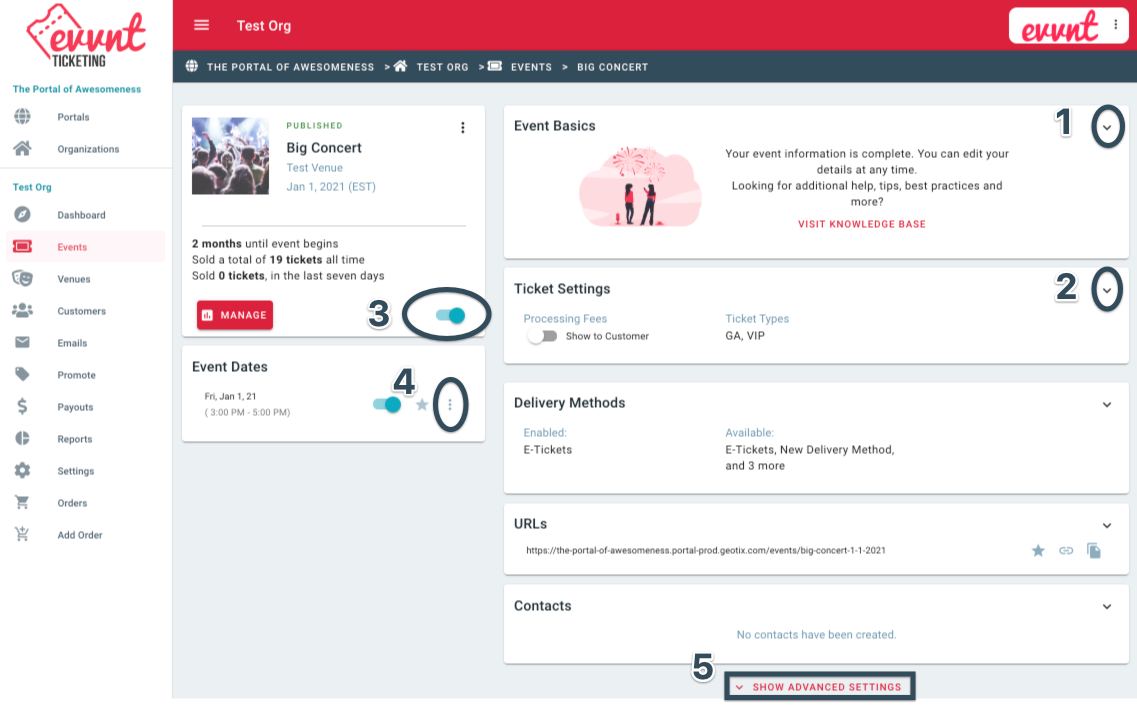Click the Add Order cart-plus icon
Image resolution: width=1137 pixels, height=712 pixels.
(22, 534)
